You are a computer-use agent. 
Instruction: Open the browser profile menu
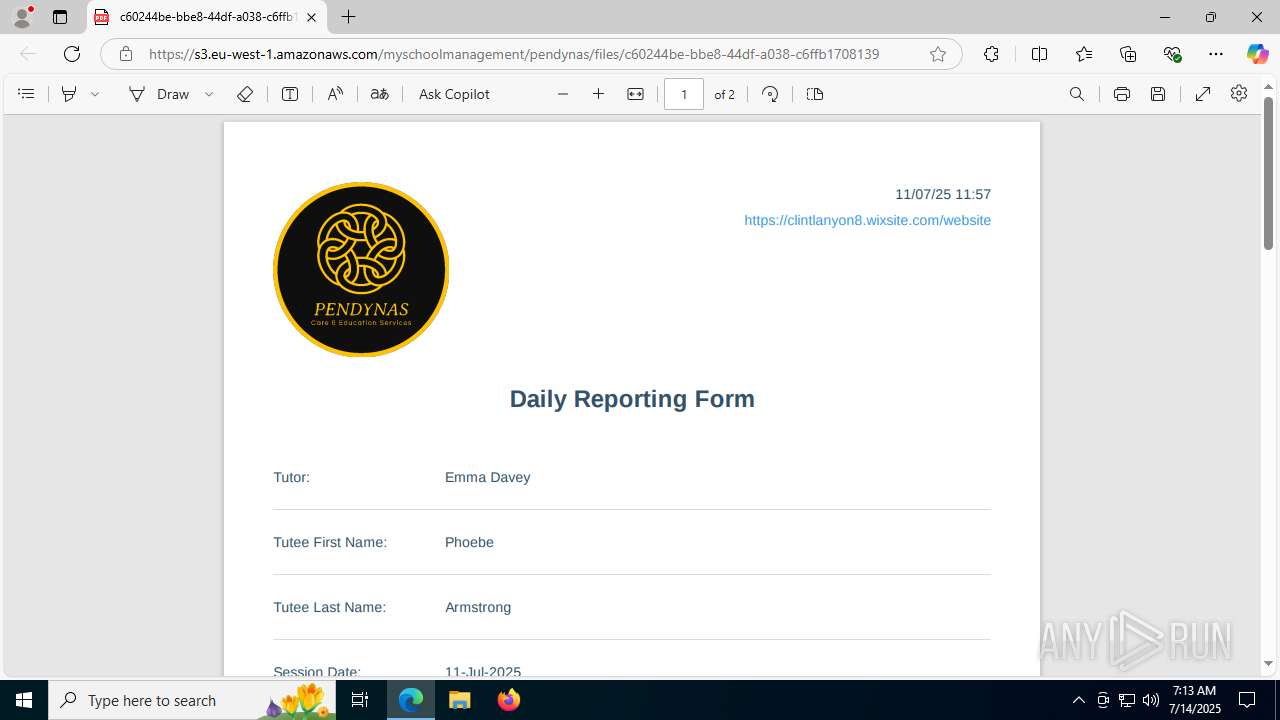(22, 17)
